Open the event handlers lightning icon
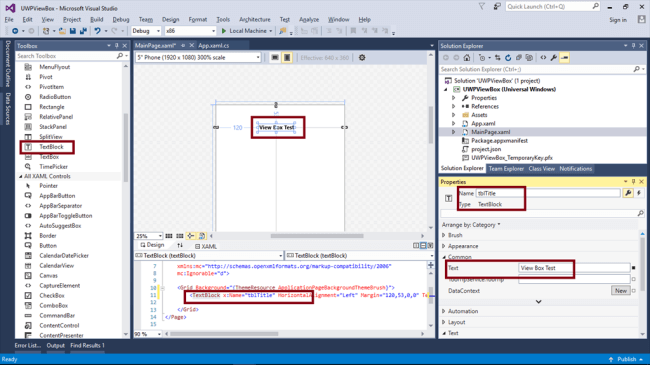The height and width of the screenshot is (365, 650). tap(639, 193)
